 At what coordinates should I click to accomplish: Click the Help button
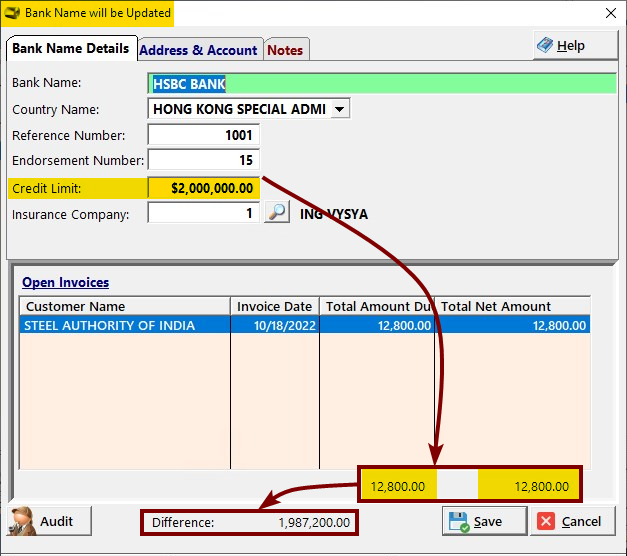click(575, 45)
